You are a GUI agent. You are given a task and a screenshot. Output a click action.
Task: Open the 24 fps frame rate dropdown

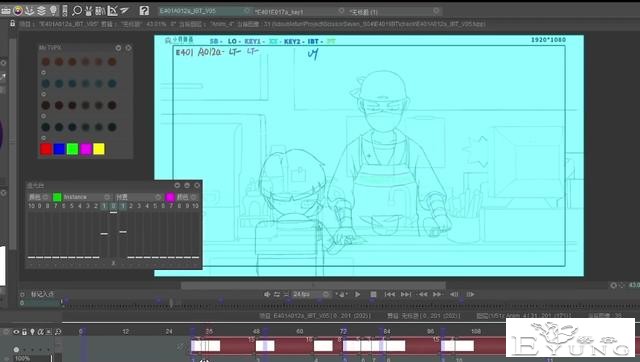pos(311,294)
